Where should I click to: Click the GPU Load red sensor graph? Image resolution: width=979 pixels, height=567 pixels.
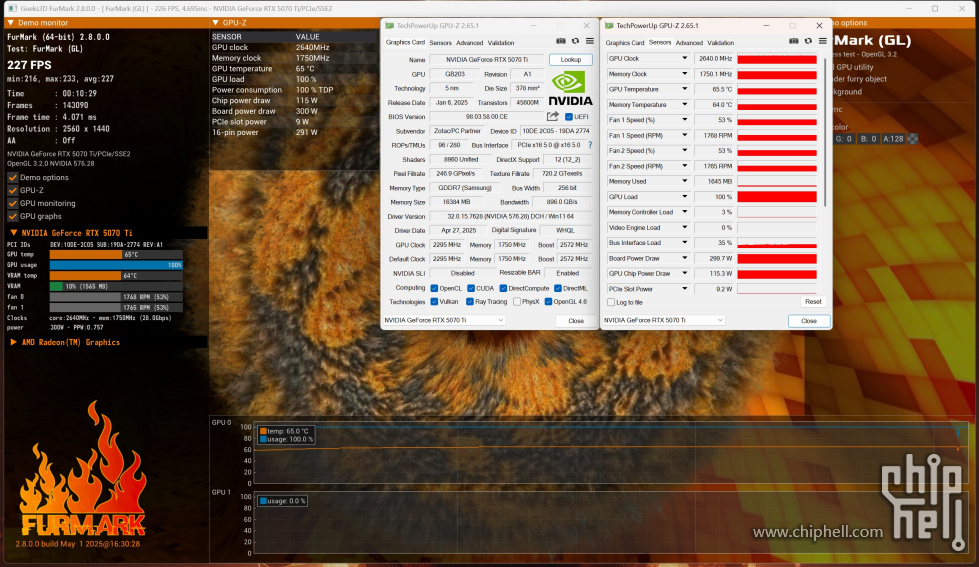click(x=777, y=197)
